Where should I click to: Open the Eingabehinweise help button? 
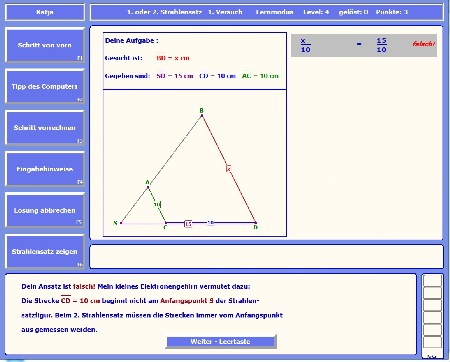[x=45, y=169]
